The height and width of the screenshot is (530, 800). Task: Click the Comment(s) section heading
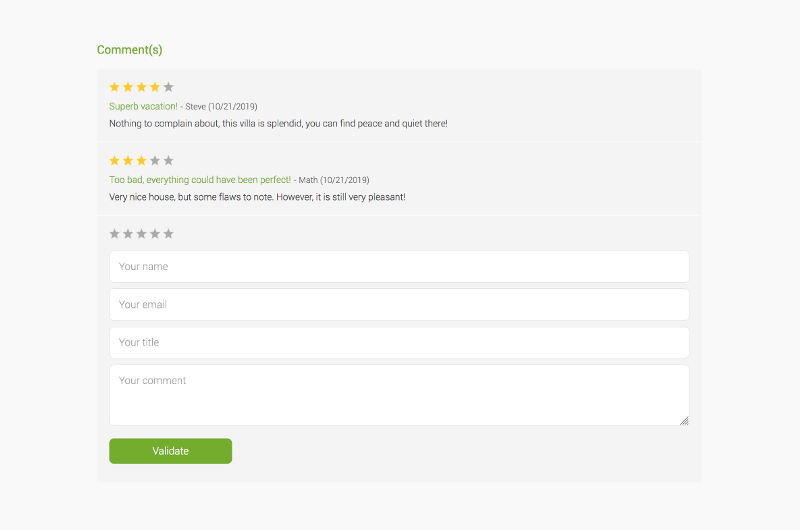[x=129, y=50]
